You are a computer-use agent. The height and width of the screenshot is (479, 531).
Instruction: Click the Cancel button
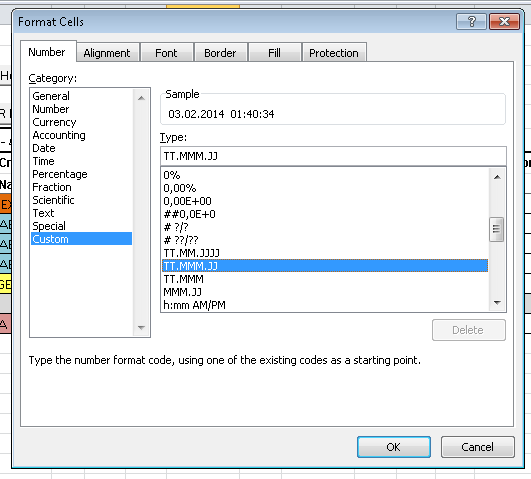(477, 447)
